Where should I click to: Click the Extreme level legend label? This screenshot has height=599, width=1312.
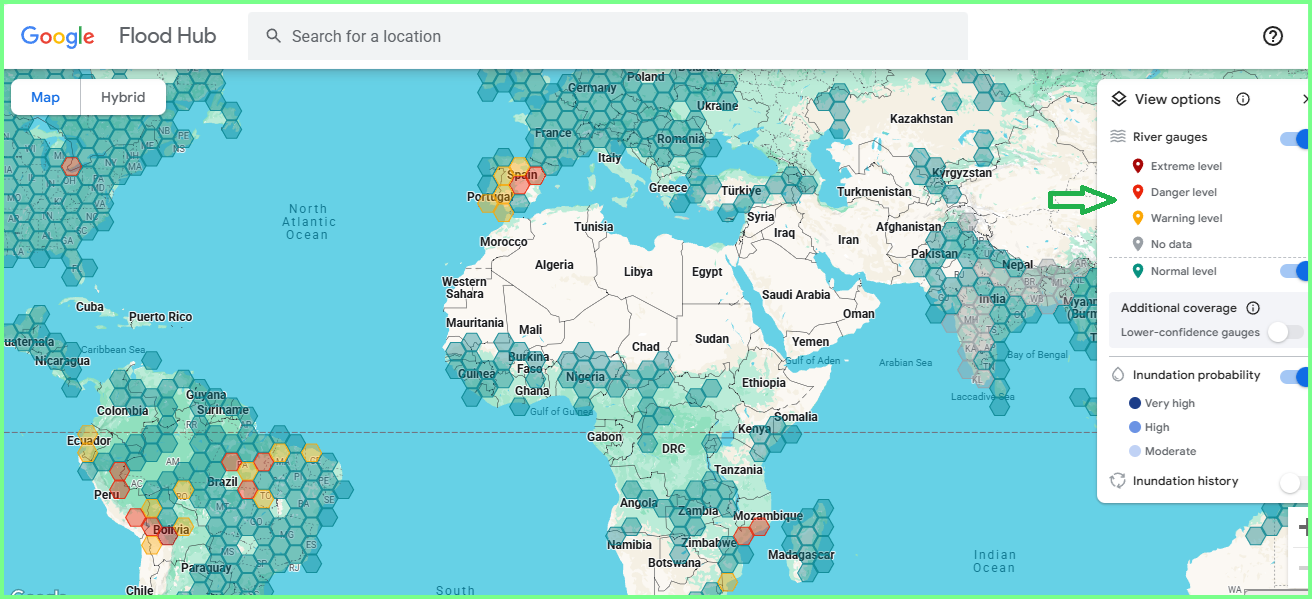(1186, 166)
